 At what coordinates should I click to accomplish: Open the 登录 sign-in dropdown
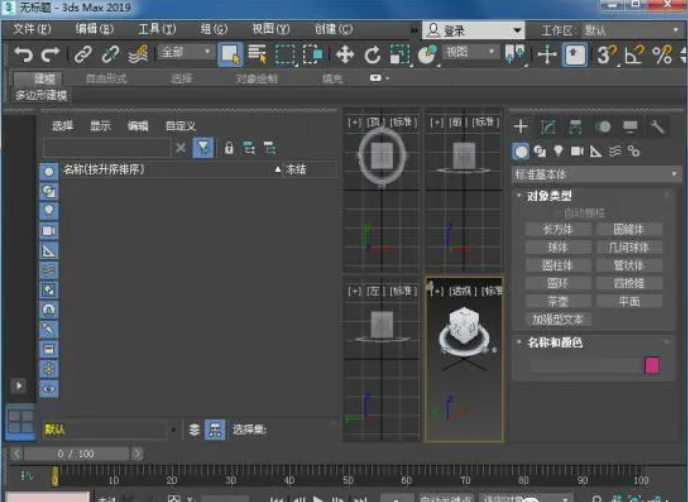point(473,30)
